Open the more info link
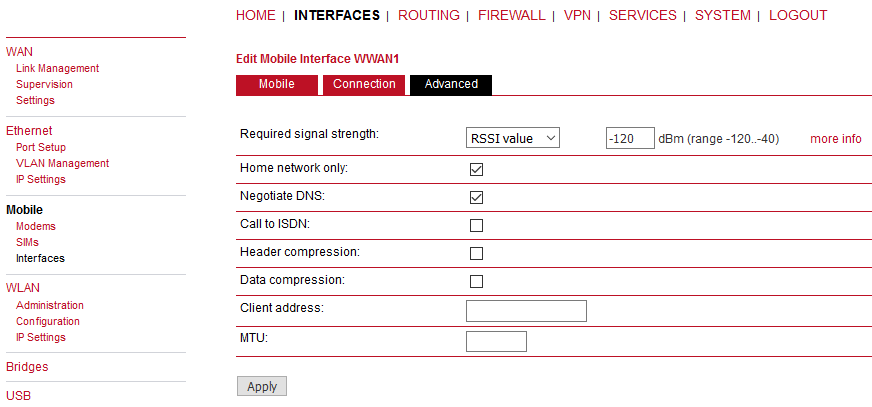Image resolution: width=872 pixels, height=407 pixels. coord(835,139)
